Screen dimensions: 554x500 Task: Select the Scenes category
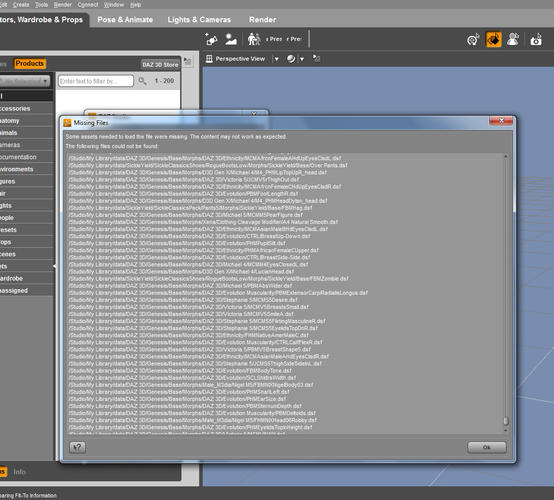[x=26, y=254]
